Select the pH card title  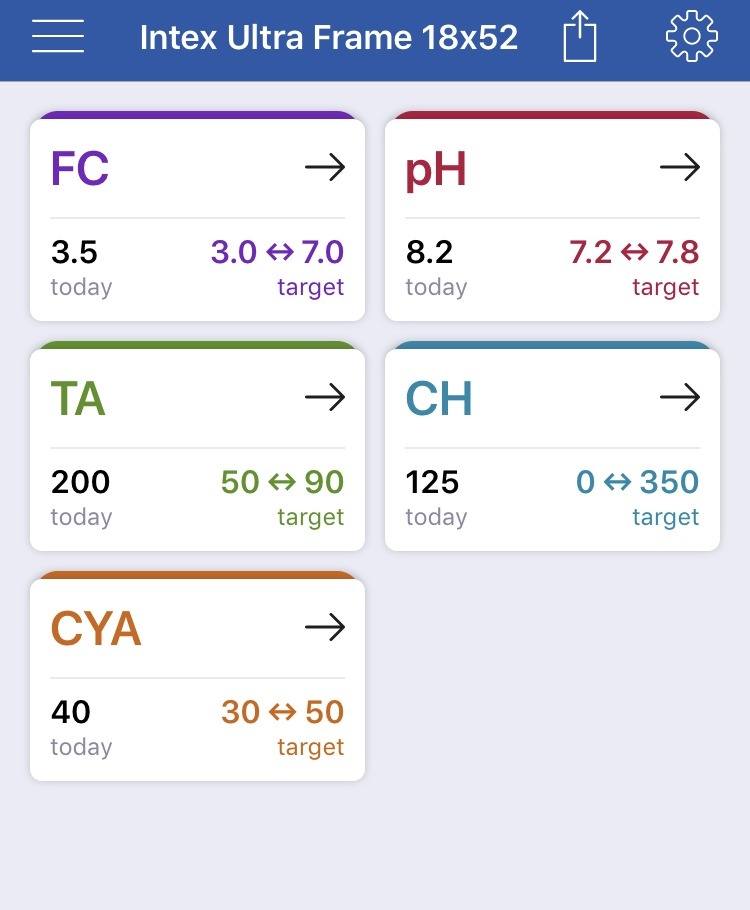point(436,170)
